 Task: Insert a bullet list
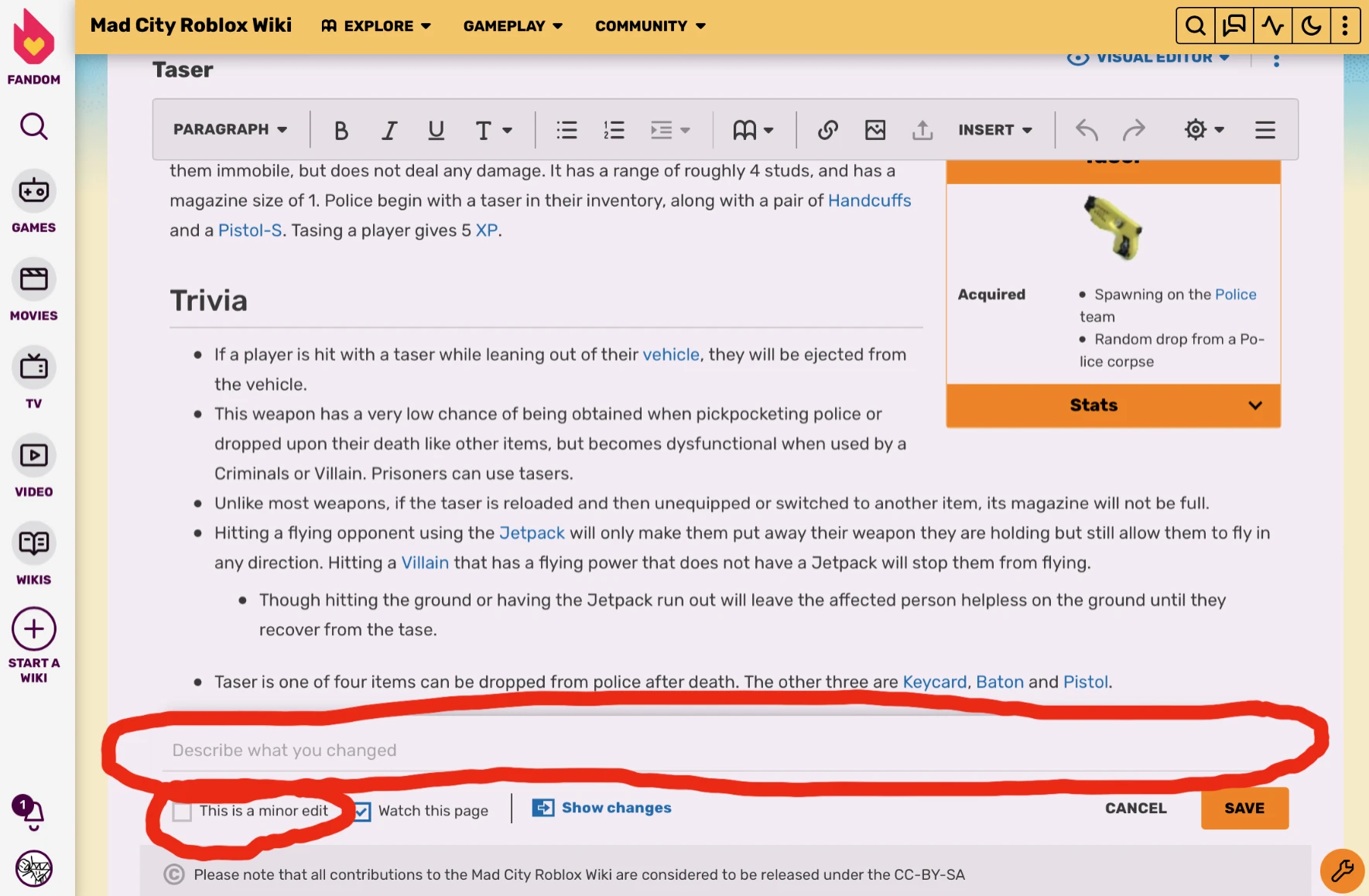pos(566,130)
